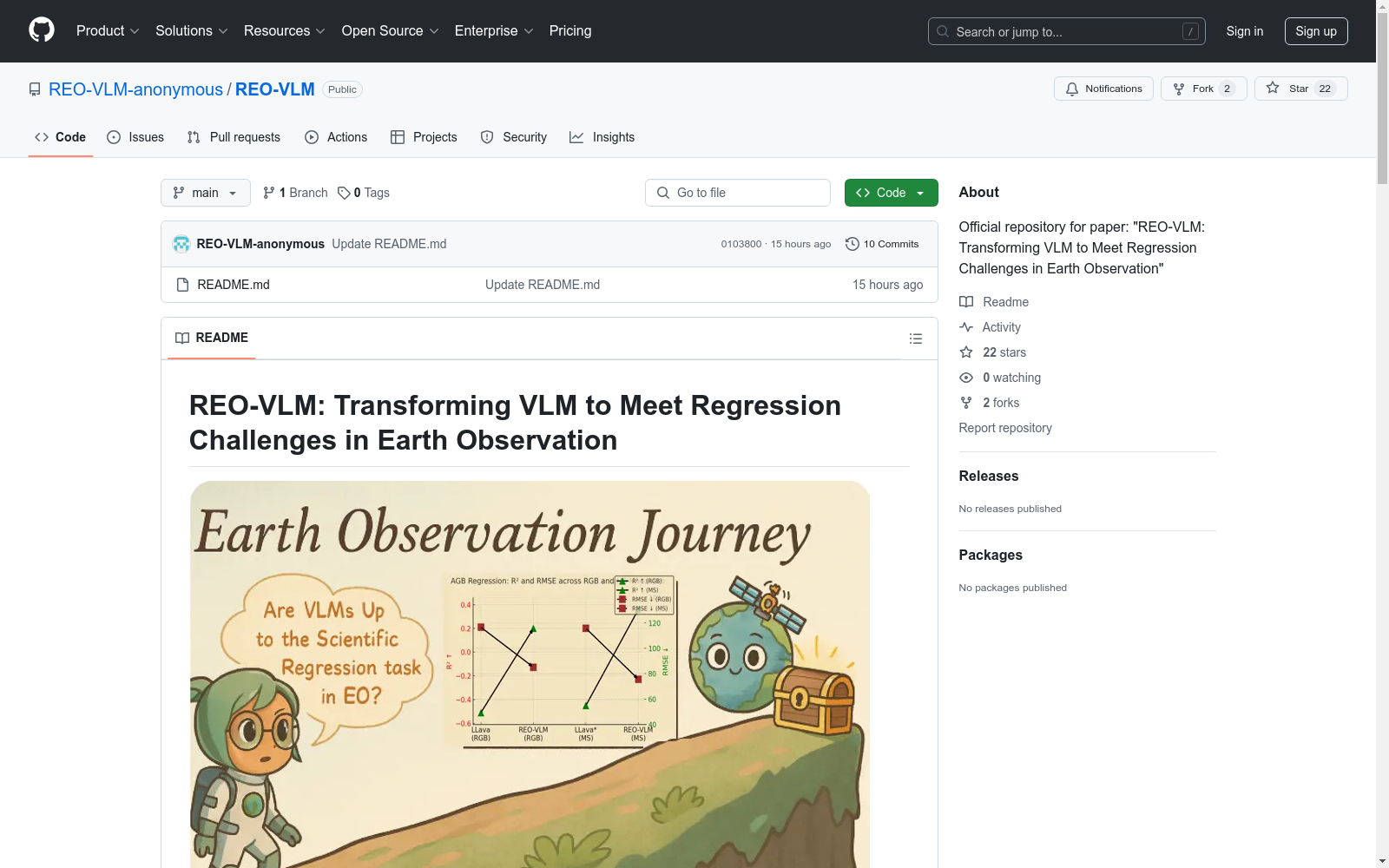This screenshot has width=1389, height=868.
Task: Click the Actions play icon
Action: point(312,137)
